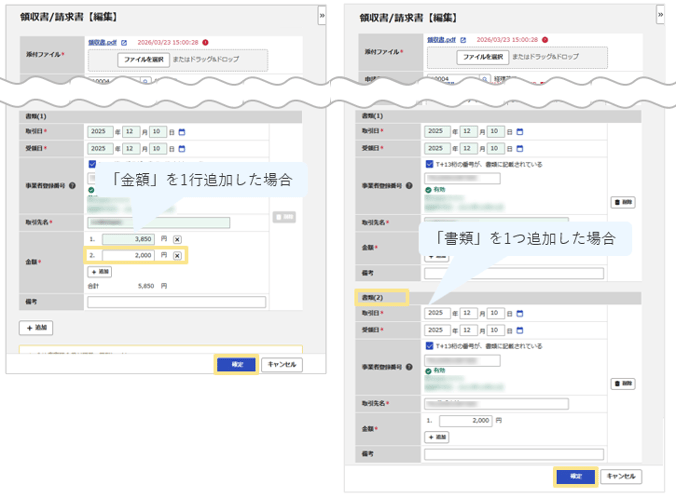Viewport: 676px width, 498px height.
Task: Click 確定 button in the right dialog
Action: [x=576, y=476]
